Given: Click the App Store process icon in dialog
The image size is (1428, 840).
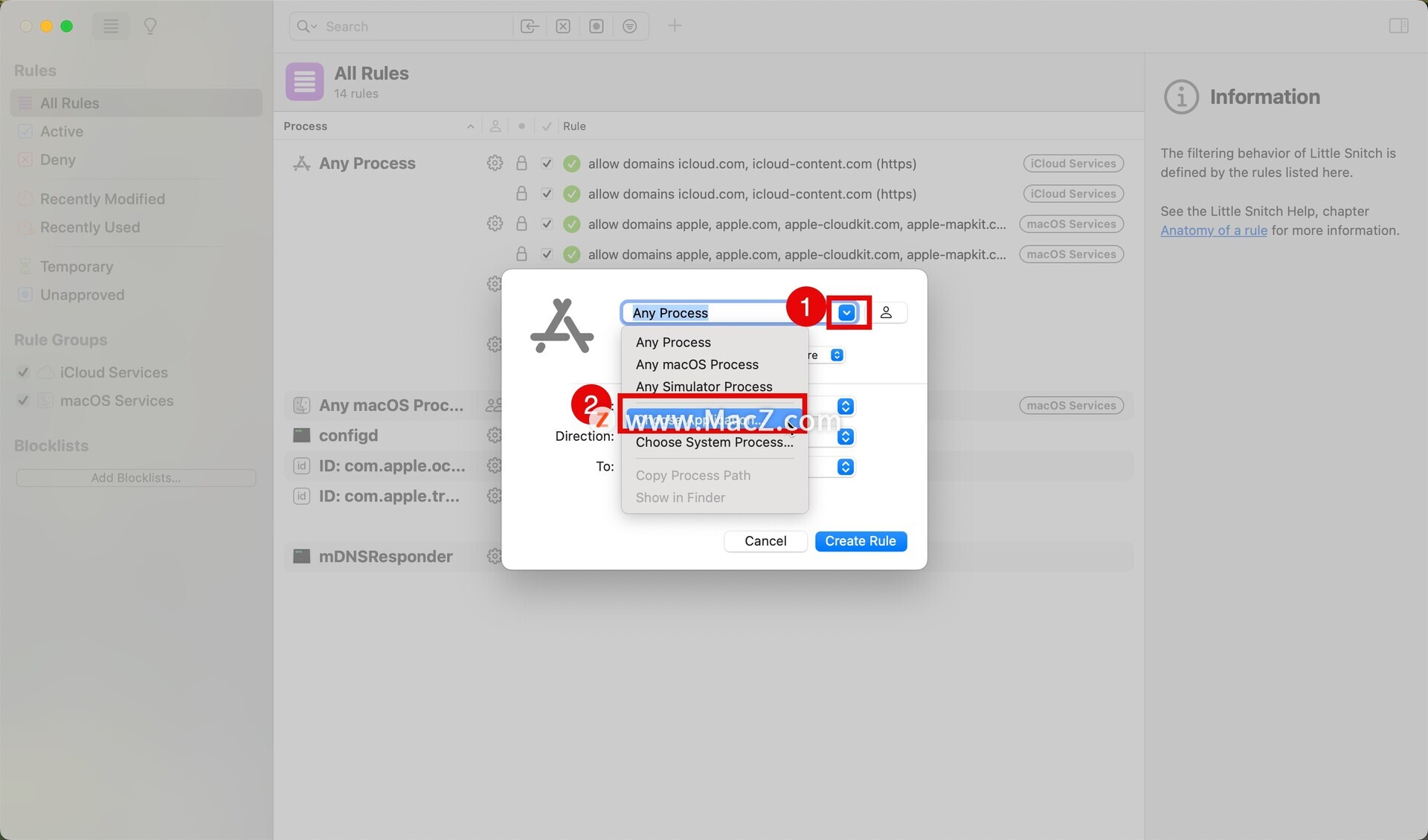Looking at the screenshot, I should 562,326.
